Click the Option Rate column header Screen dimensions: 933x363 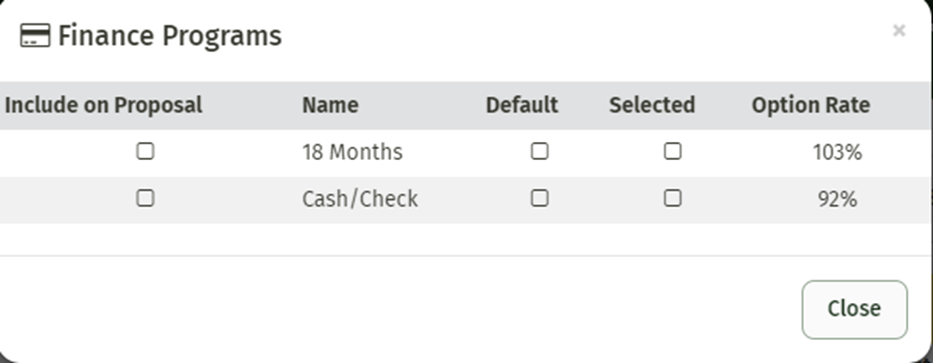tap(811, 105)
